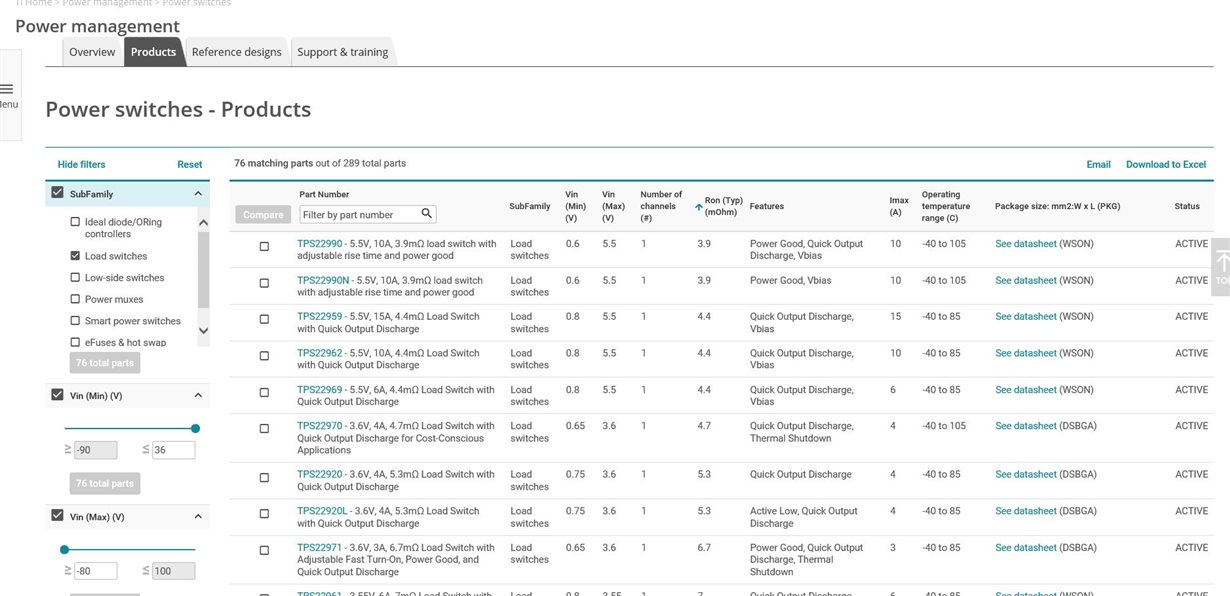Viewport: 1230px width, 596px height.
Task: Click the Vin (Max) slider handle
Action: 65,549
